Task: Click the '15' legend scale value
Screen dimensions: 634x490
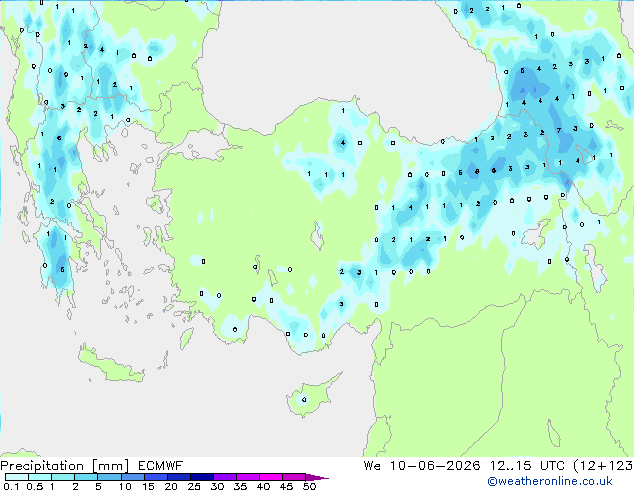Action: tap(148, 486)
